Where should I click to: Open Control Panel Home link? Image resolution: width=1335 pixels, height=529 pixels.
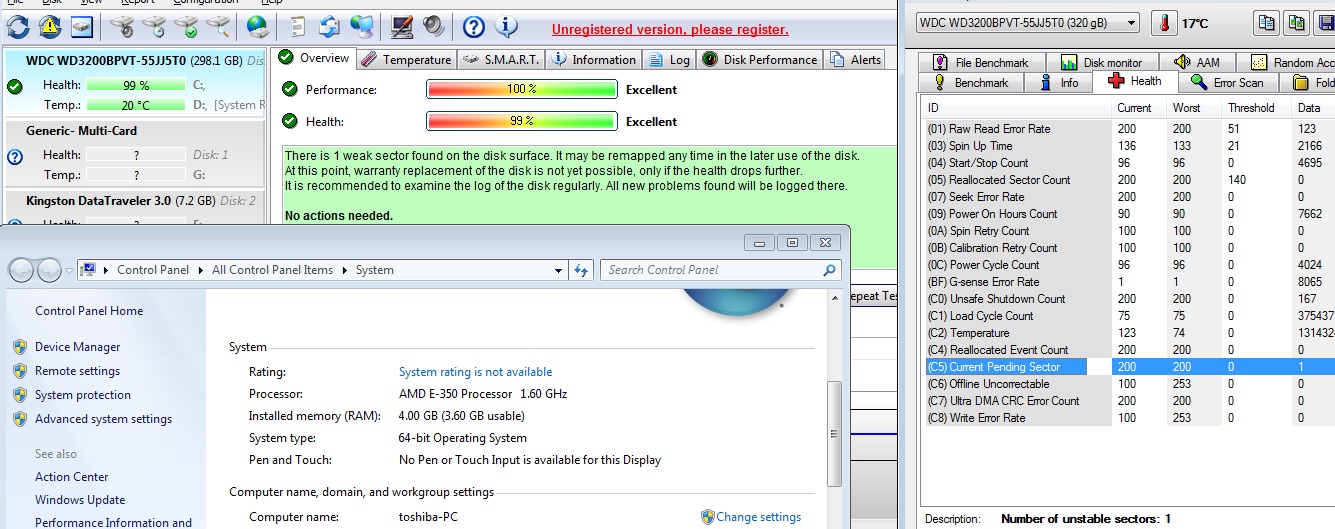(x=89, y=311)
